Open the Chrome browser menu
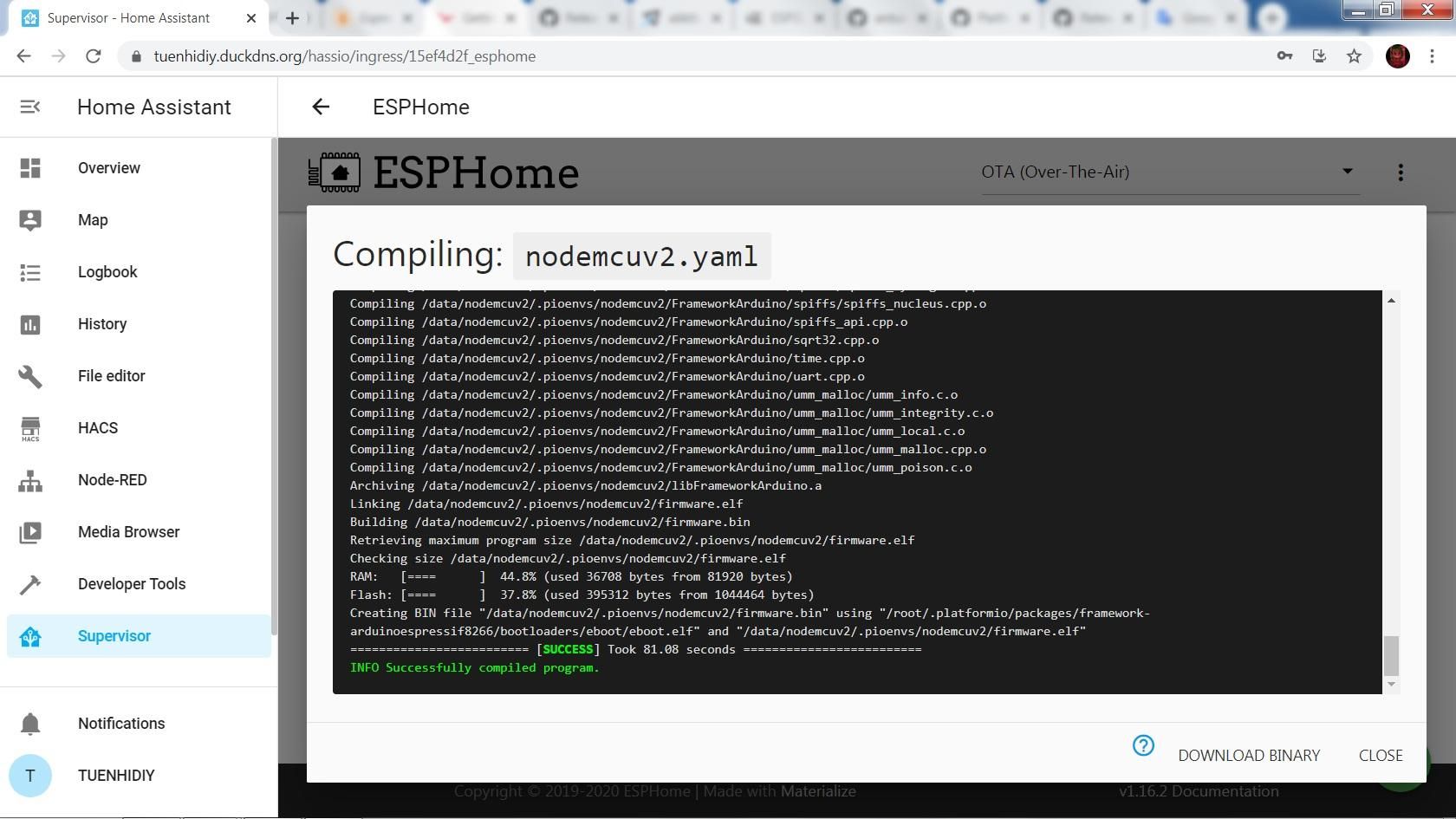1456x819 pixels. 1433,55
